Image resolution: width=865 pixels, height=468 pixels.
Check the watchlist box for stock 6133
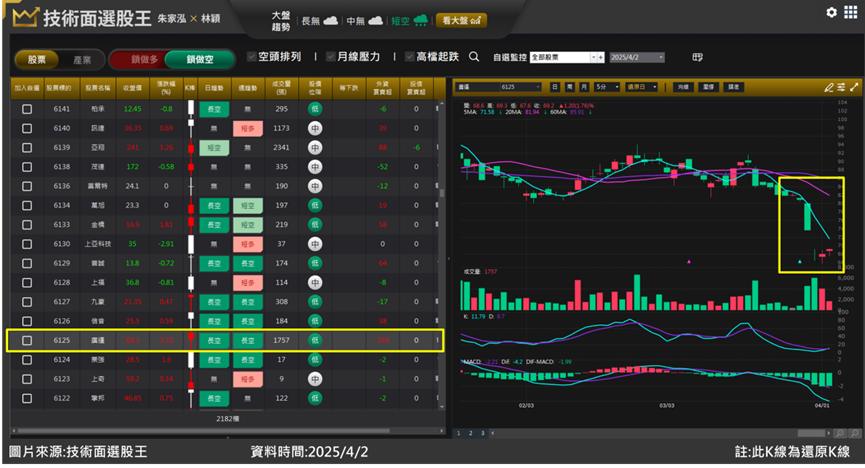pos(26,225)
